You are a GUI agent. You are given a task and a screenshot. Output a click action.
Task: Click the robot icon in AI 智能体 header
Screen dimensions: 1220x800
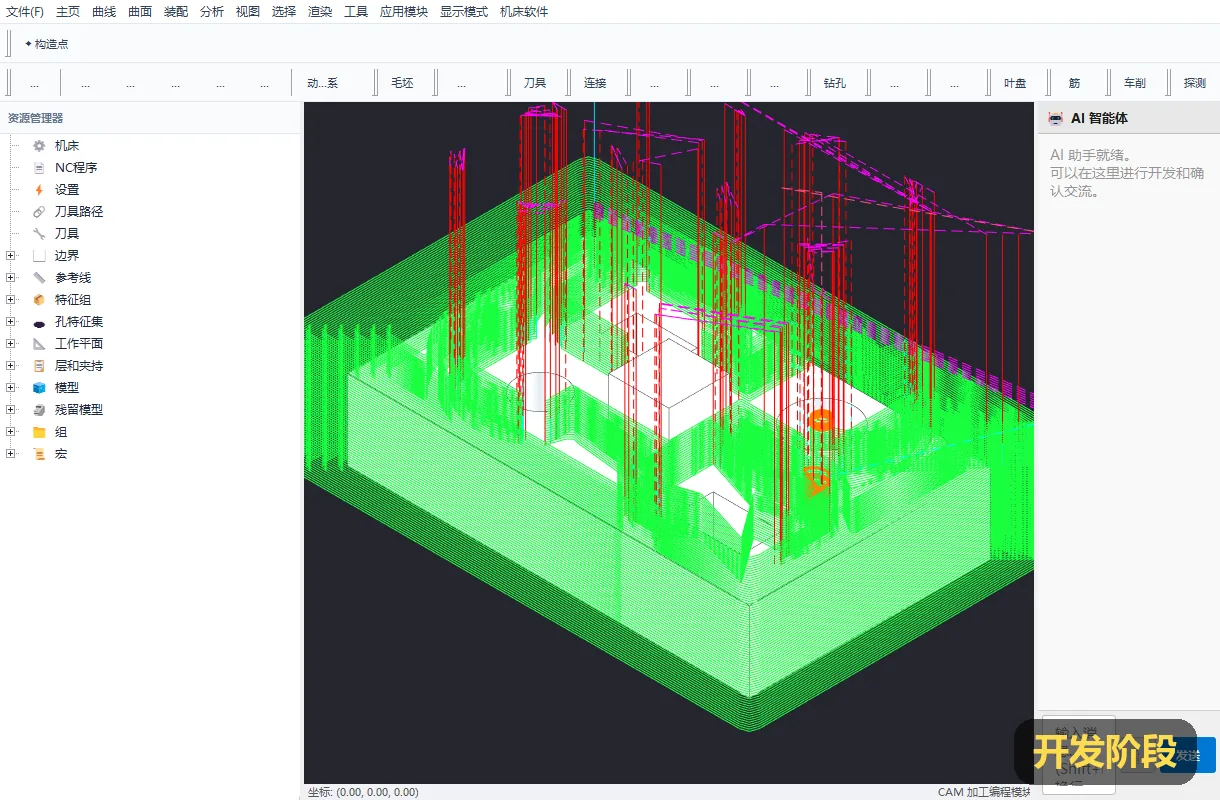pyautogui.click(x=1056, y=118)
